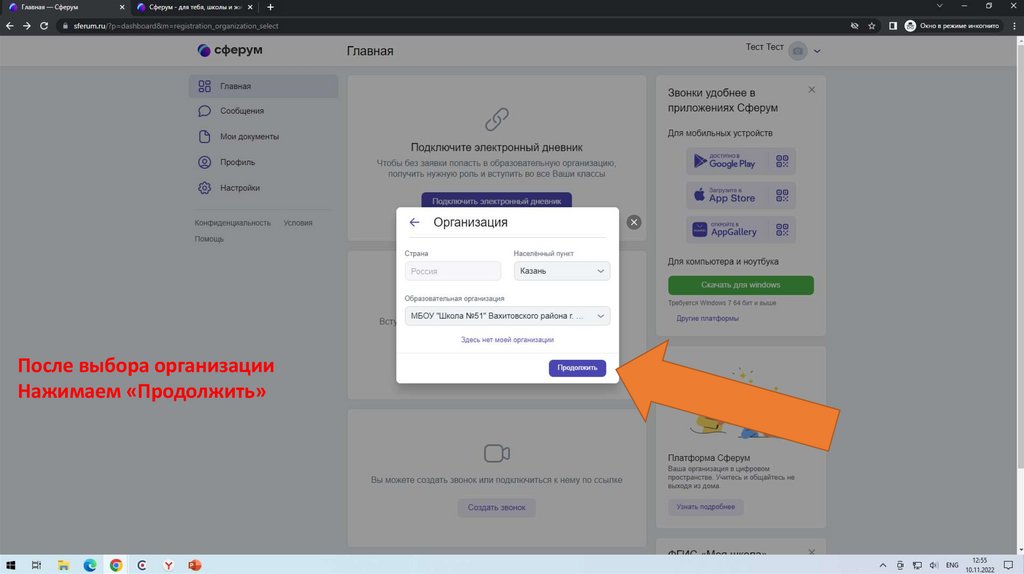Click the Продолжить button
Screen dimensions: 1024x574
[577, 368]
